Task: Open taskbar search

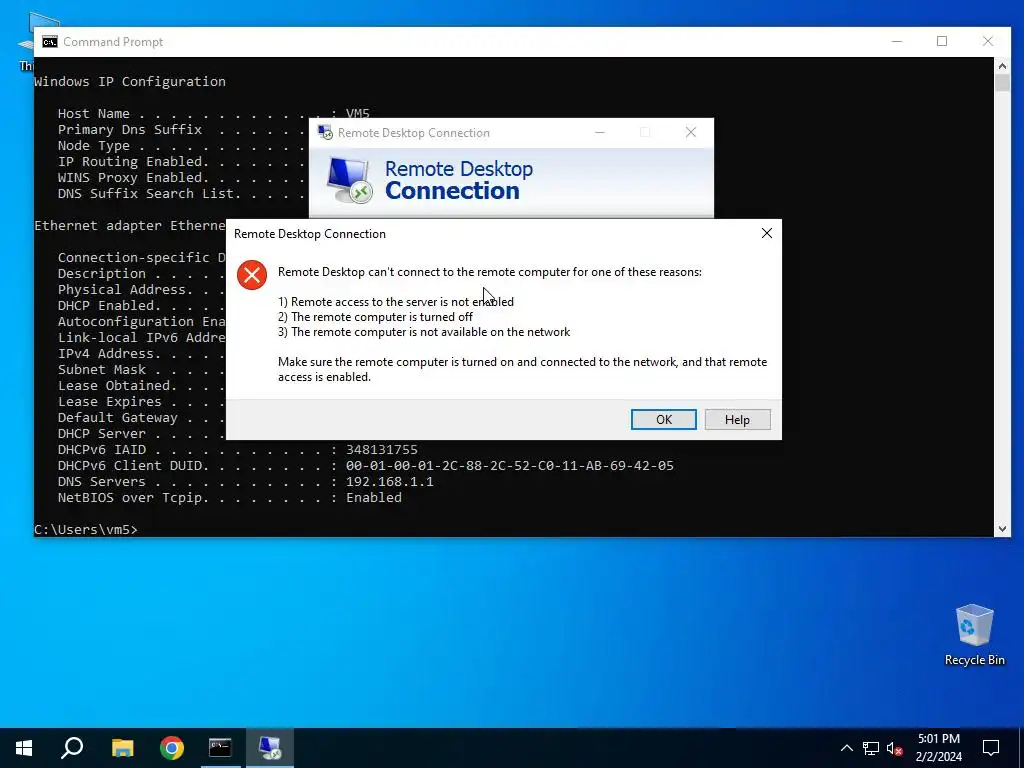Action: pos(72,748)
